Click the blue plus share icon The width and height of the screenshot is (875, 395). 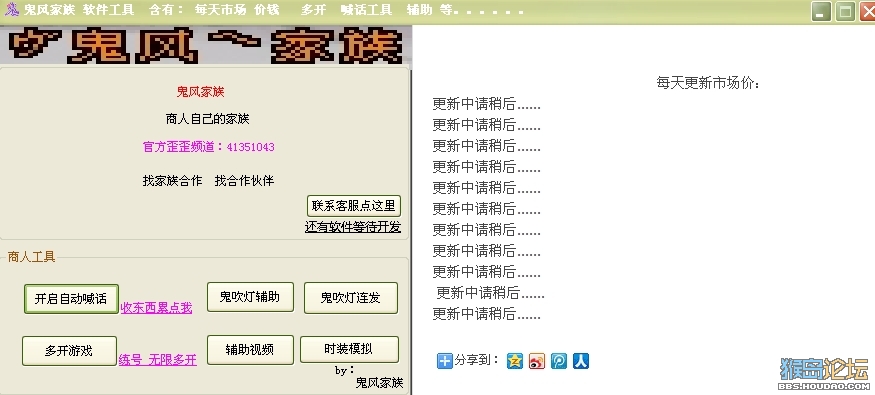(x=444, y=361)
